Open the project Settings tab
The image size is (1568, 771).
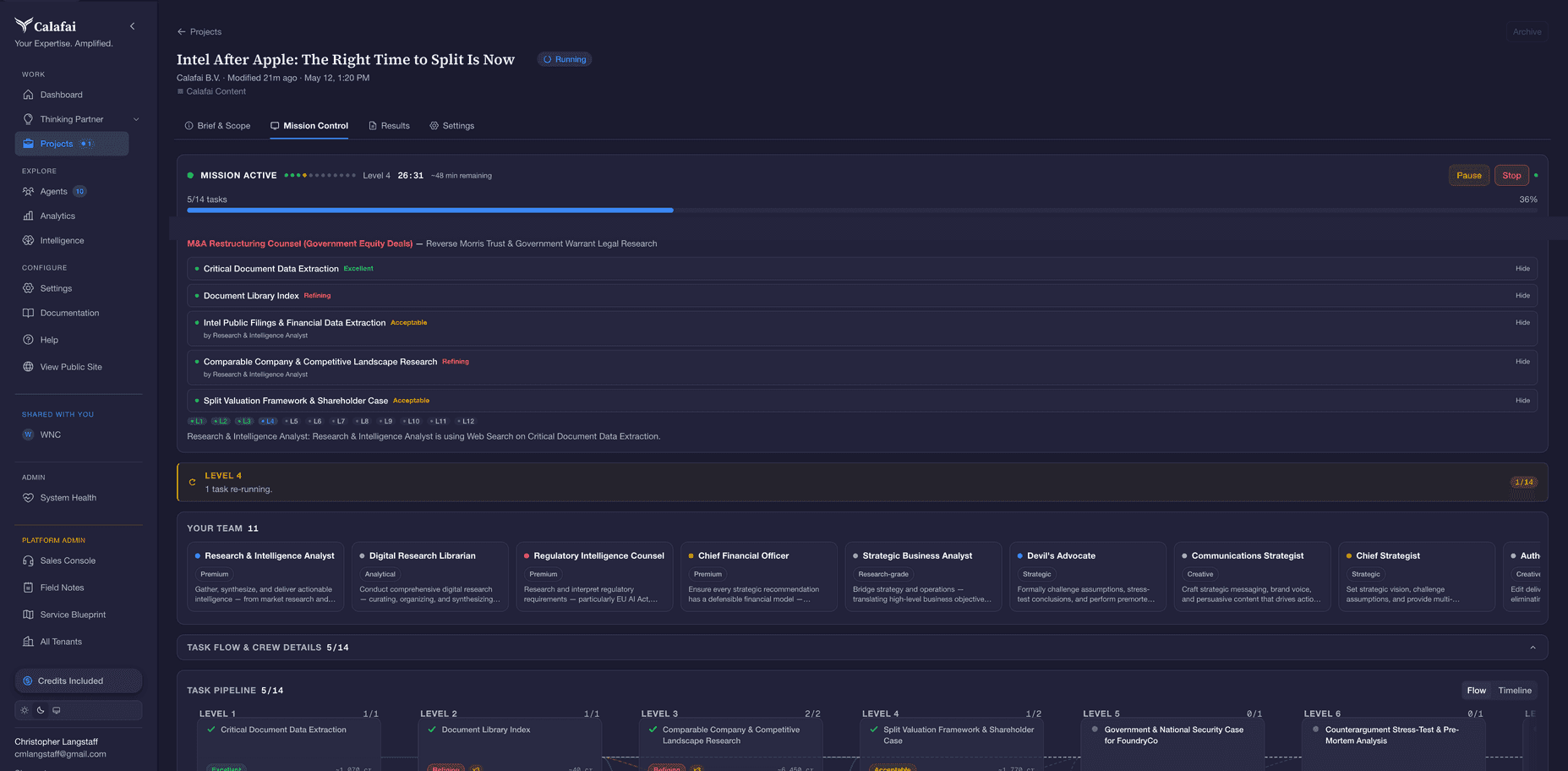click(x=452, y=126)
